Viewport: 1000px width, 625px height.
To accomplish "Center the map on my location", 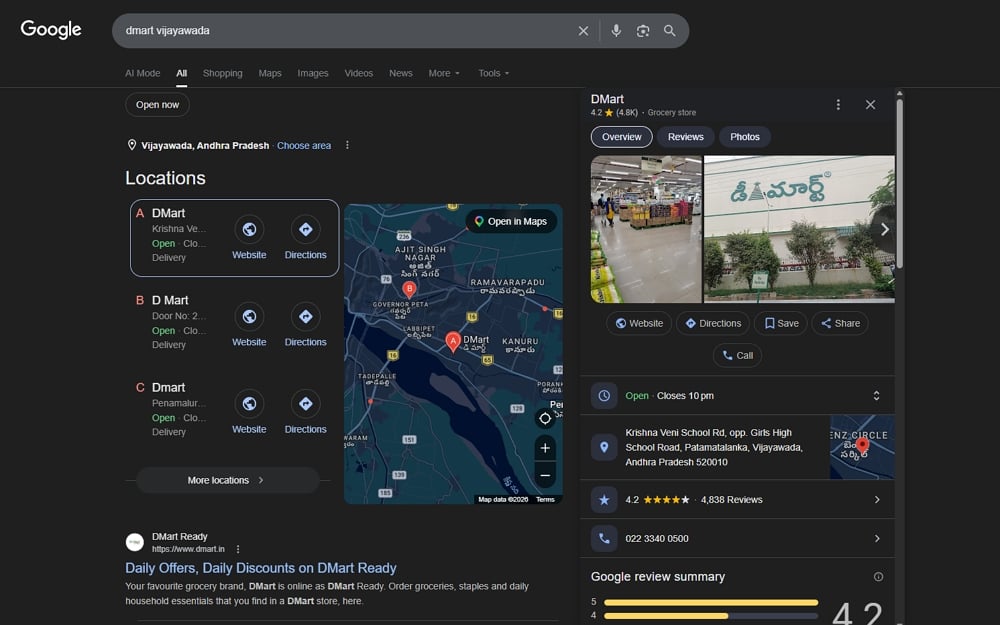I will coord(545,418).
